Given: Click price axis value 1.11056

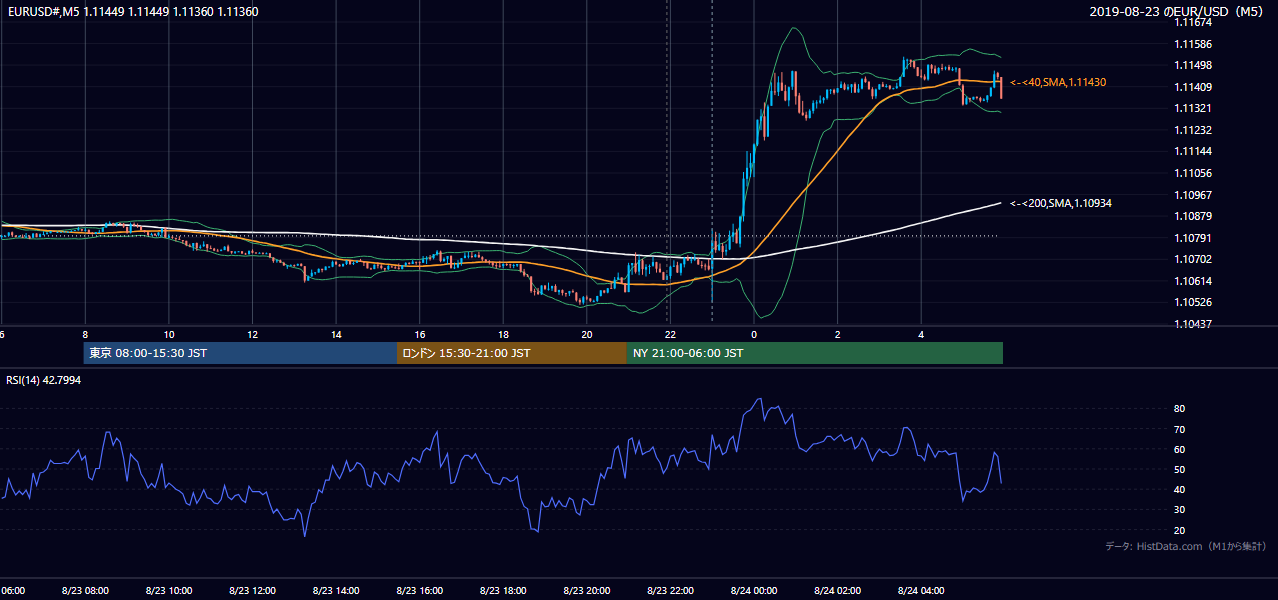Looking at the screenshot, I should coord(1193,173).
